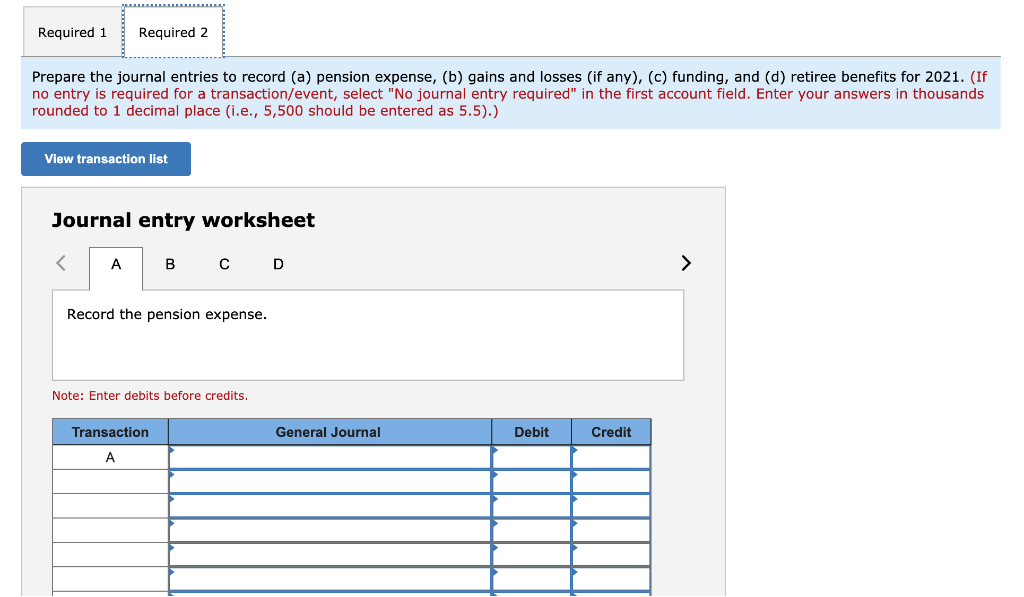
Task: Click the Debit field in the second row
Action: point(531,480)
